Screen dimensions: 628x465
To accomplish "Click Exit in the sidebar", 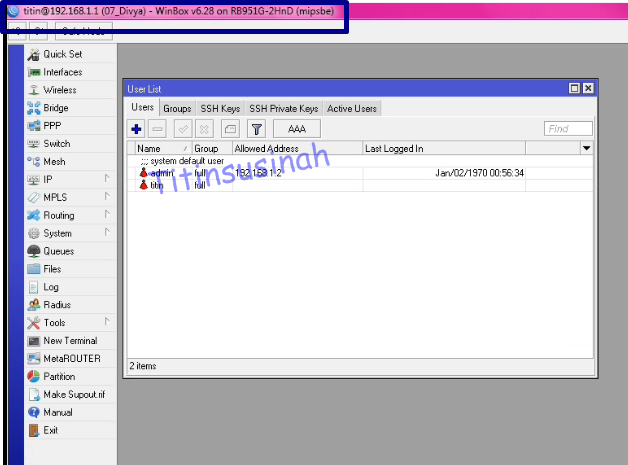I will pos(70,430).
